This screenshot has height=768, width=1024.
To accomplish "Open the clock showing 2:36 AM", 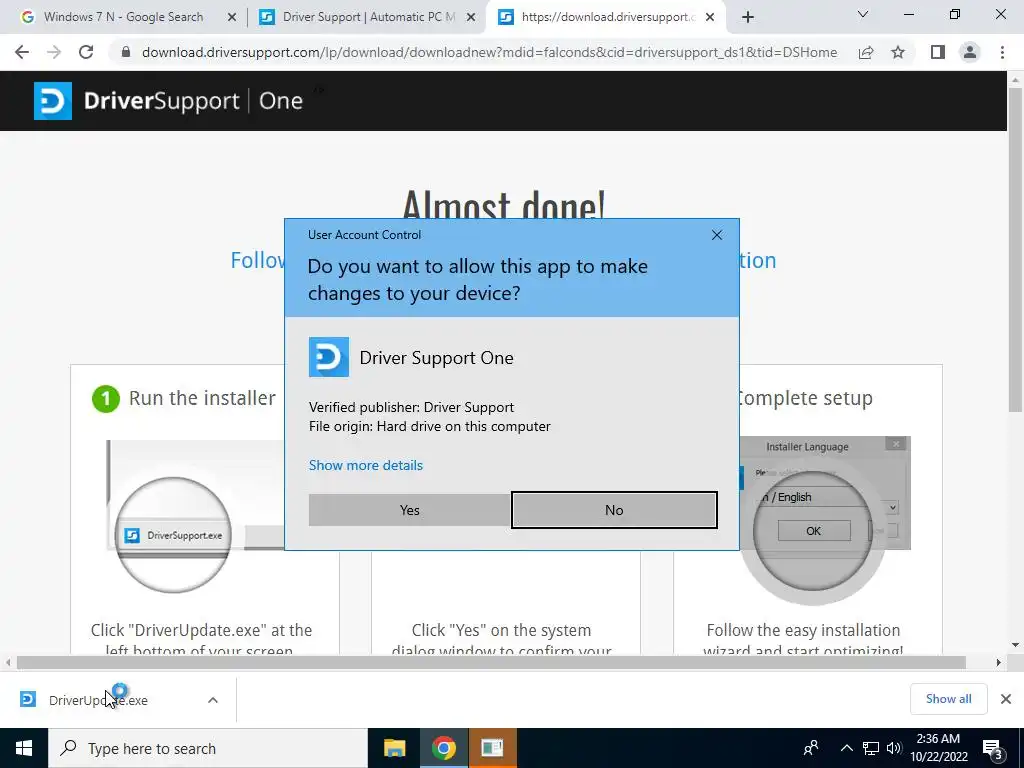I will point(938,748).
